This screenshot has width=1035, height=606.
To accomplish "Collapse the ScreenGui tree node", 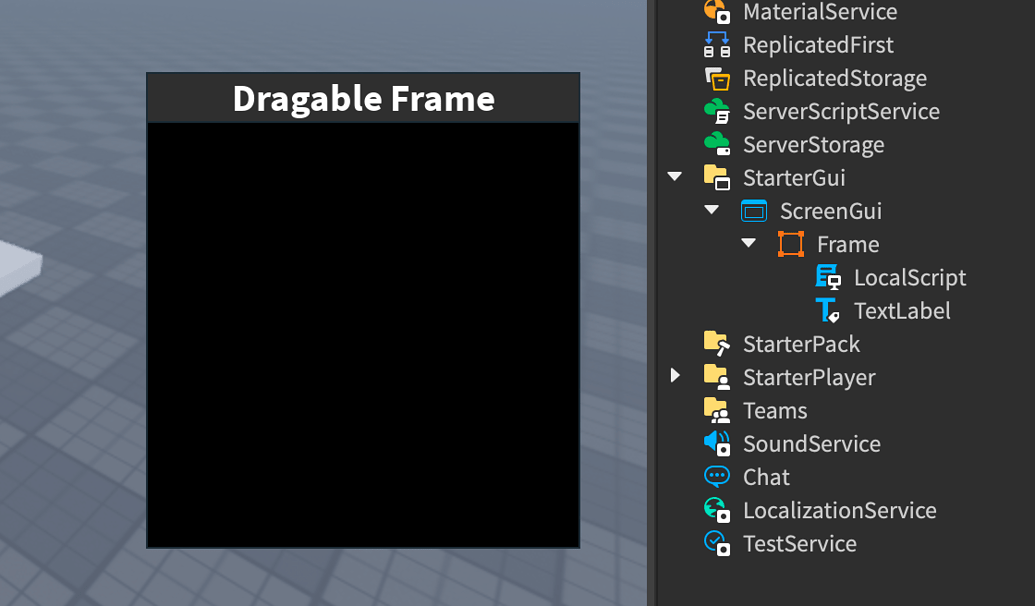I will (x=712, y=210).
